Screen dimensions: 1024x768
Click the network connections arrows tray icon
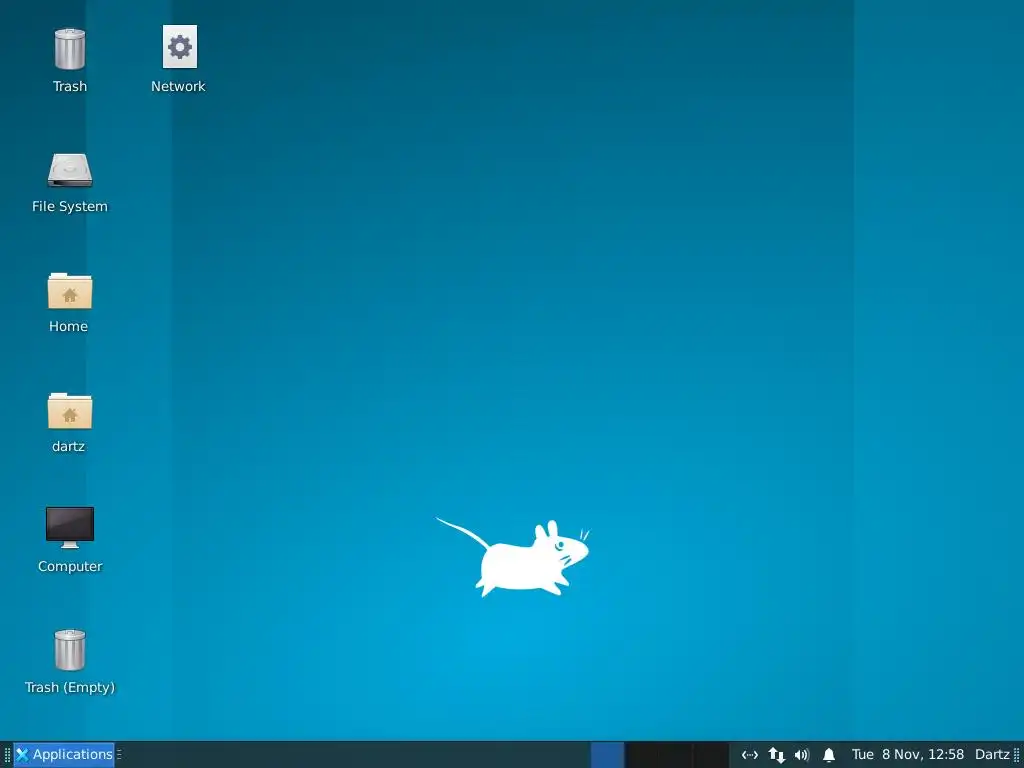[776, 755]
